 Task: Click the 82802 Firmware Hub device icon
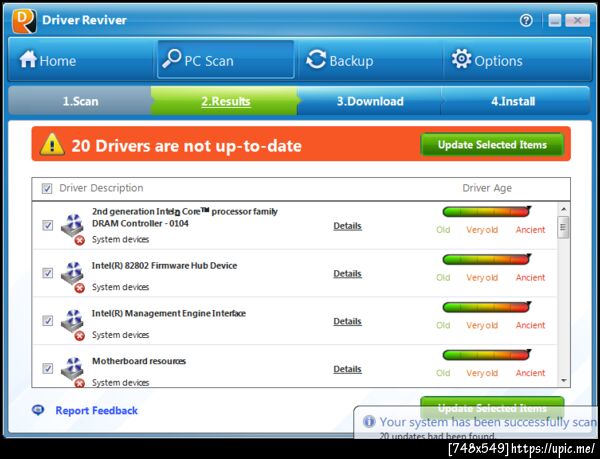tap(73, 277)
